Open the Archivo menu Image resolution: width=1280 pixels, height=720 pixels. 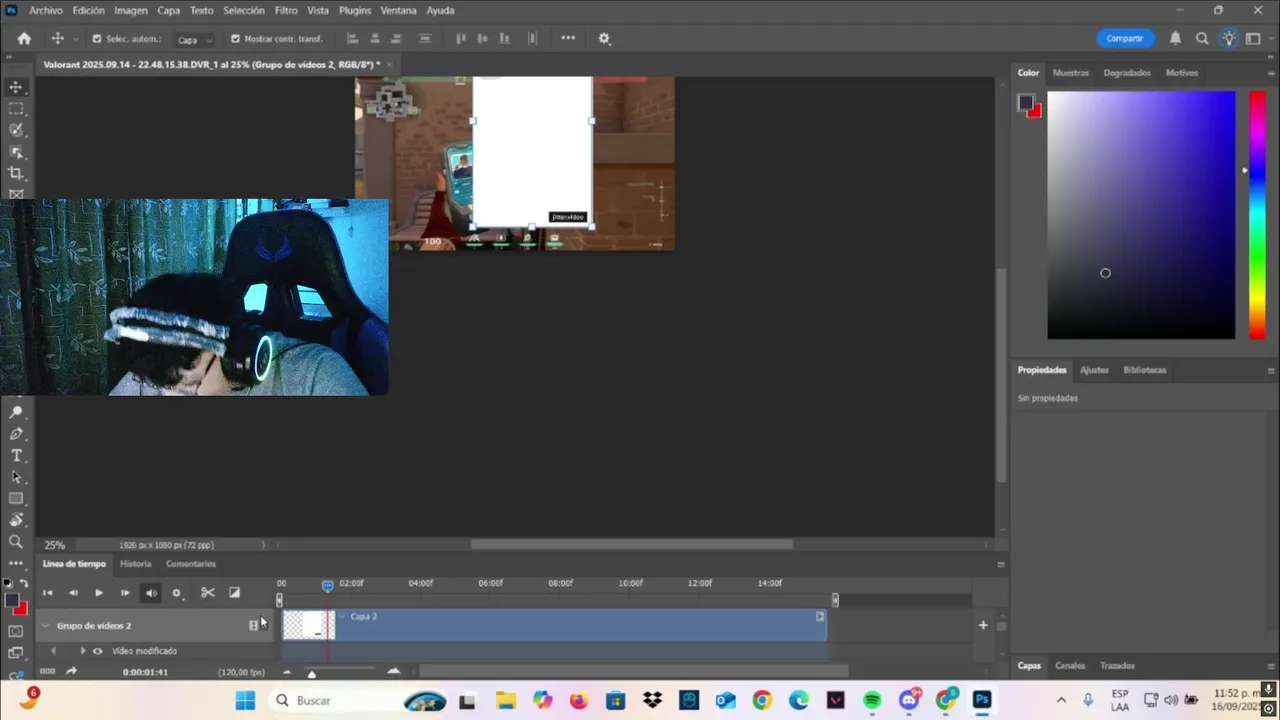pos(46,10)
